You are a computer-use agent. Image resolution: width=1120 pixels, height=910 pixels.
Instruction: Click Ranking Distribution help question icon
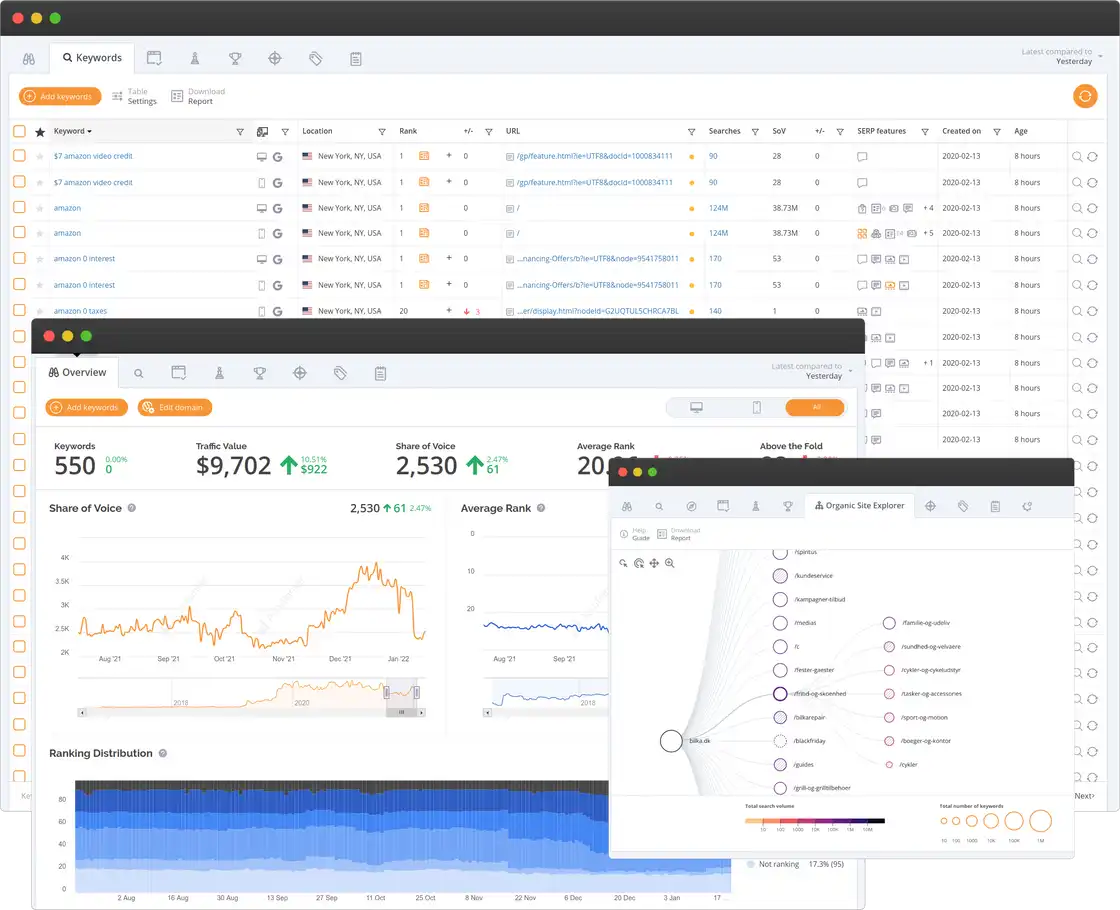point(163,754)
